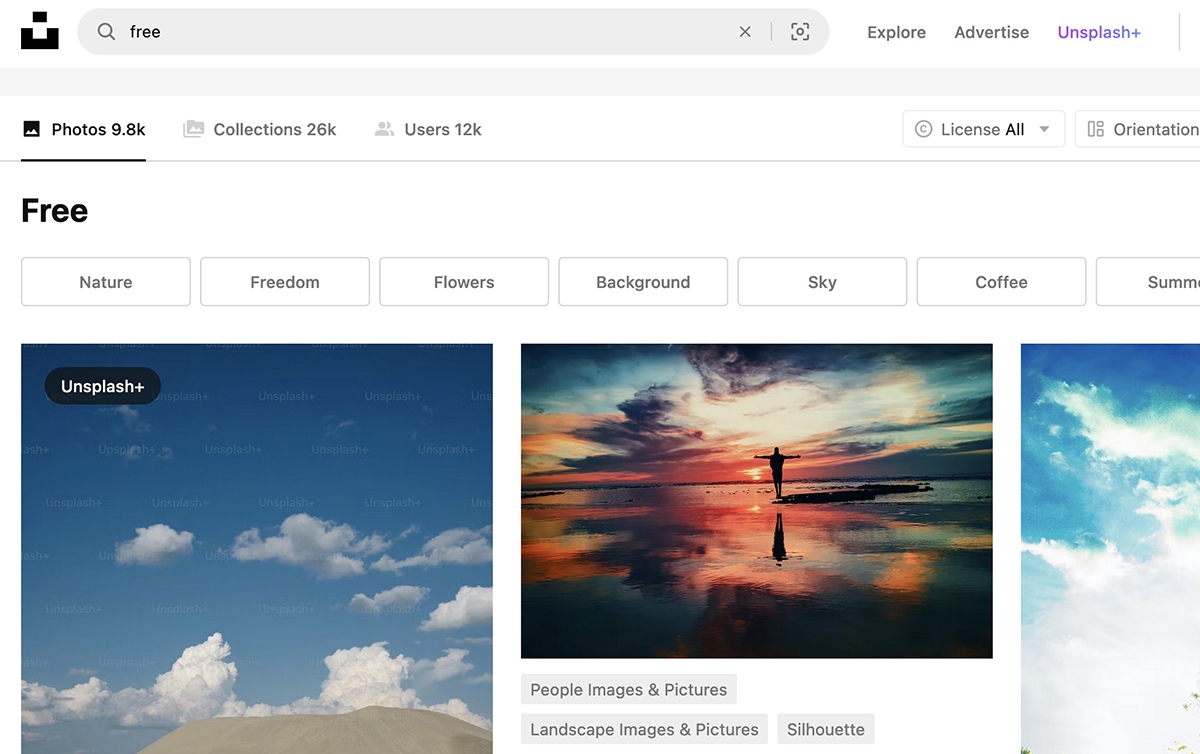The image size is (1200, 754).
Task: Open the Explore link
Action: (896, 32)
